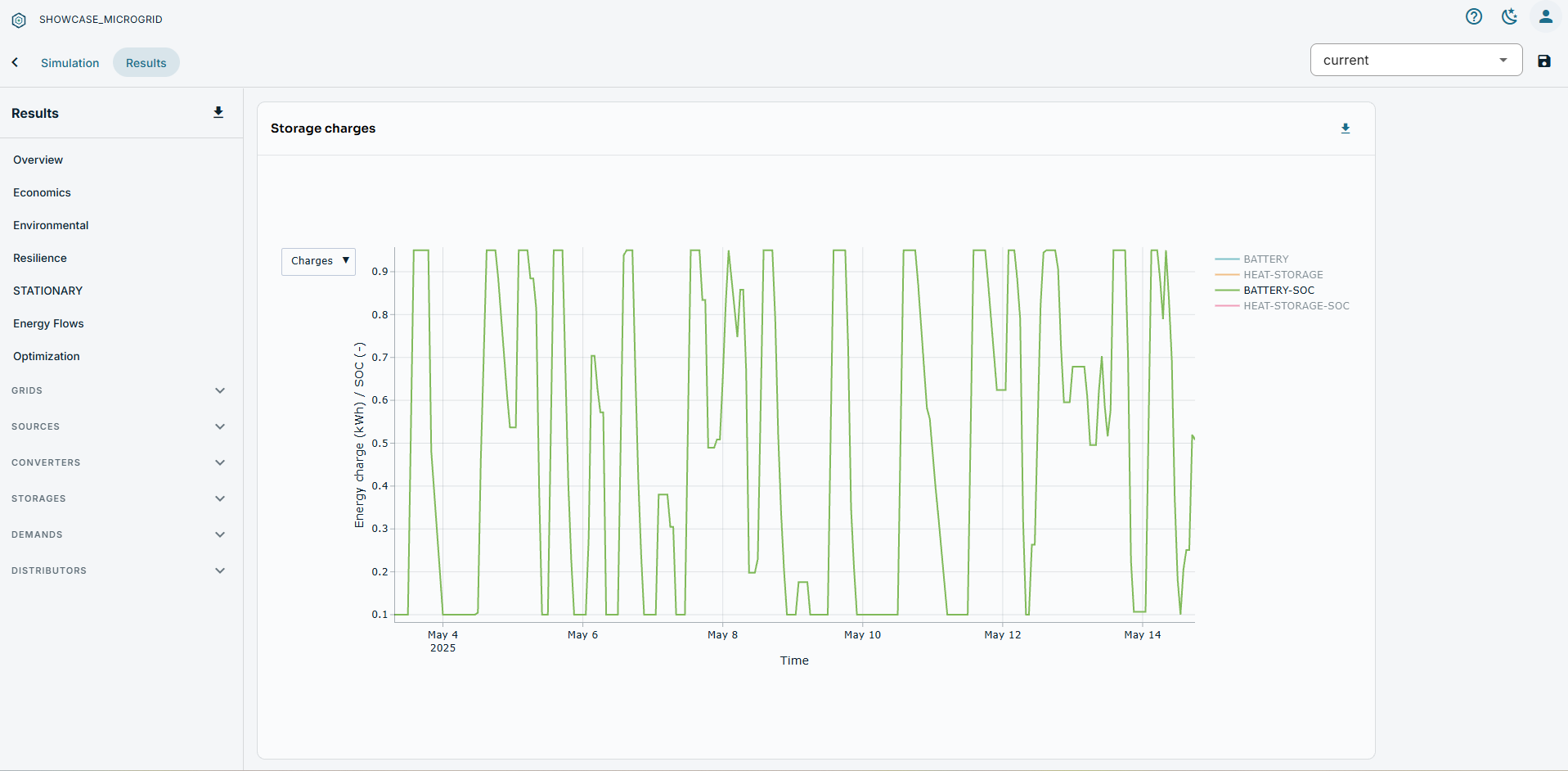Click the save floppy disk icon

[1544, 61]
